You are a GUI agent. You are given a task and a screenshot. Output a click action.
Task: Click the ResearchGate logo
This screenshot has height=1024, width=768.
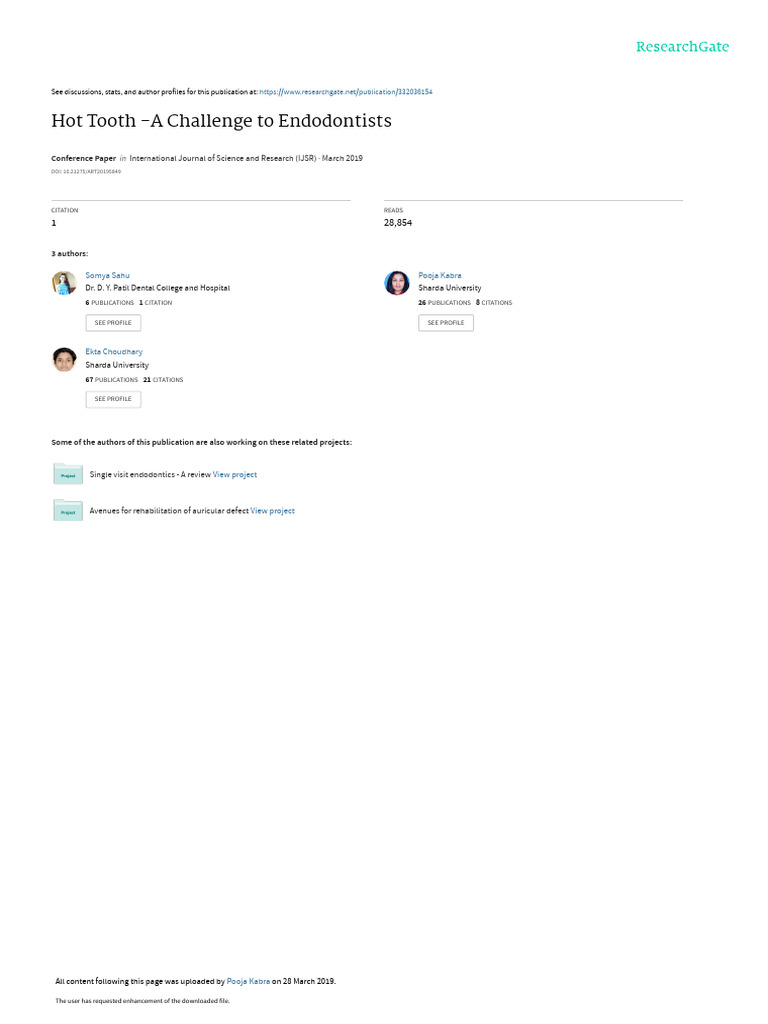pos(682,47)
